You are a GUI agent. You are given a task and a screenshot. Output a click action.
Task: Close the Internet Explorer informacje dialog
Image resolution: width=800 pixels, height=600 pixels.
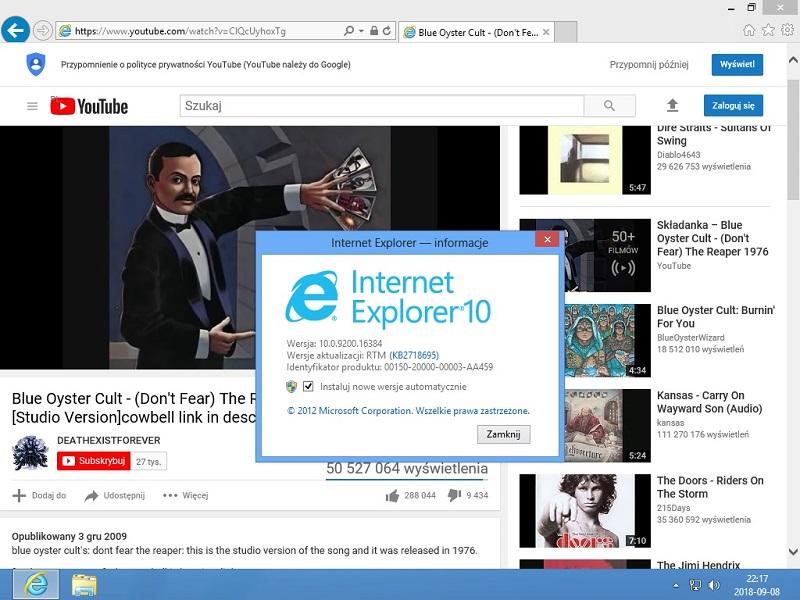[x=547, y=239]
